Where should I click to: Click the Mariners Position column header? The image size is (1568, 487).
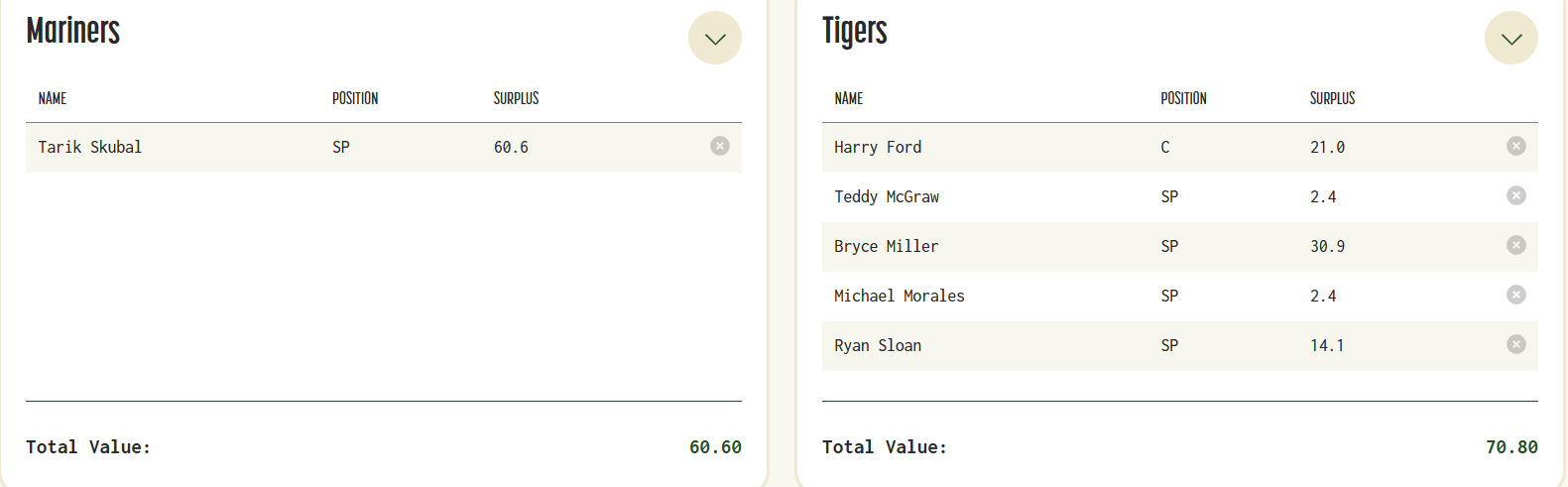pos(355,98)
